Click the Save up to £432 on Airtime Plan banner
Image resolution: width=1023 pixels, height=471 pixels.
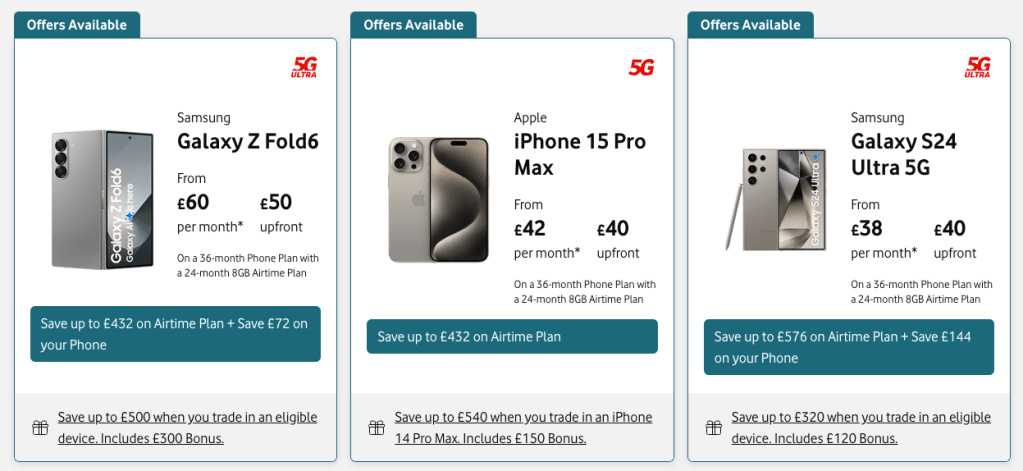pos(512,337)
